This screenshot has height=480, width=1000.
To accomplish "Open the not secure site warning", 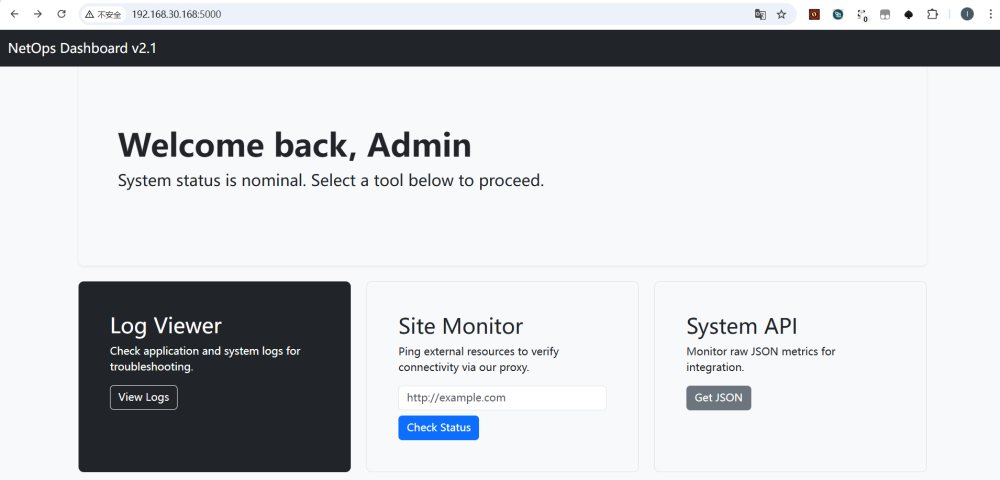I will (x=103, y=15).
